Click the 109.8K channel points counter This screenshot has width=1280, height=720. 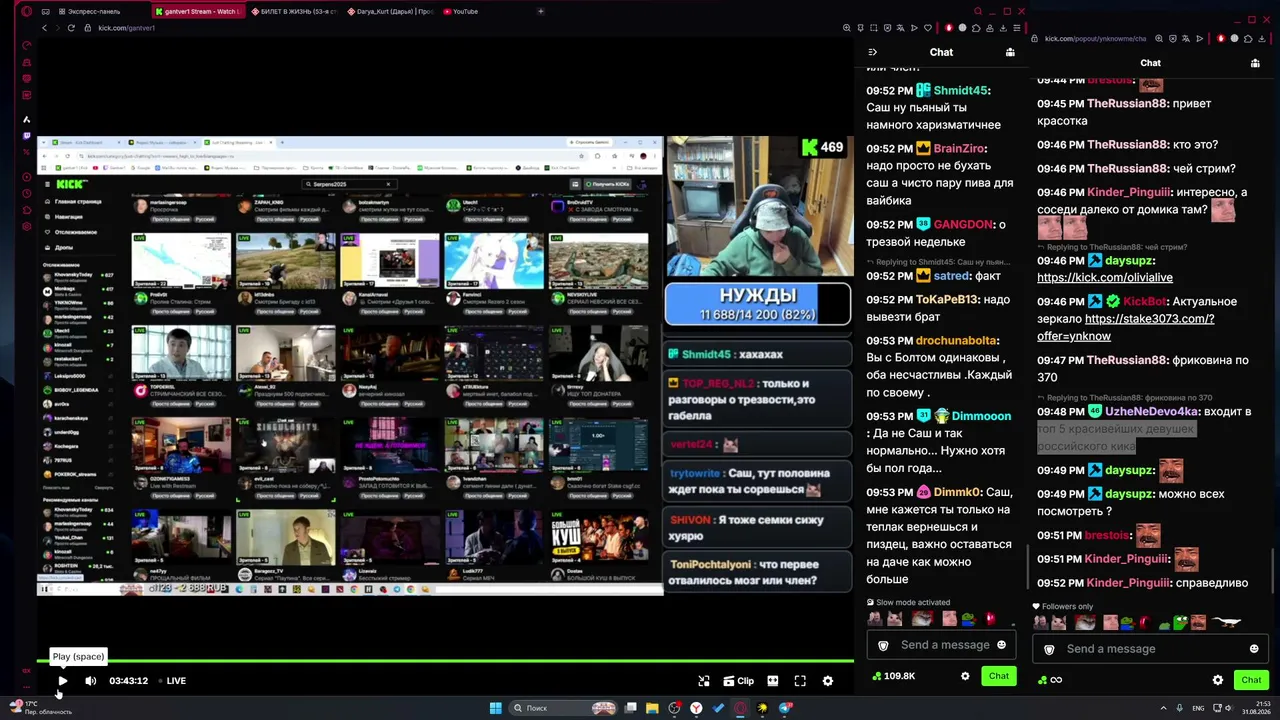click(893, 676)
